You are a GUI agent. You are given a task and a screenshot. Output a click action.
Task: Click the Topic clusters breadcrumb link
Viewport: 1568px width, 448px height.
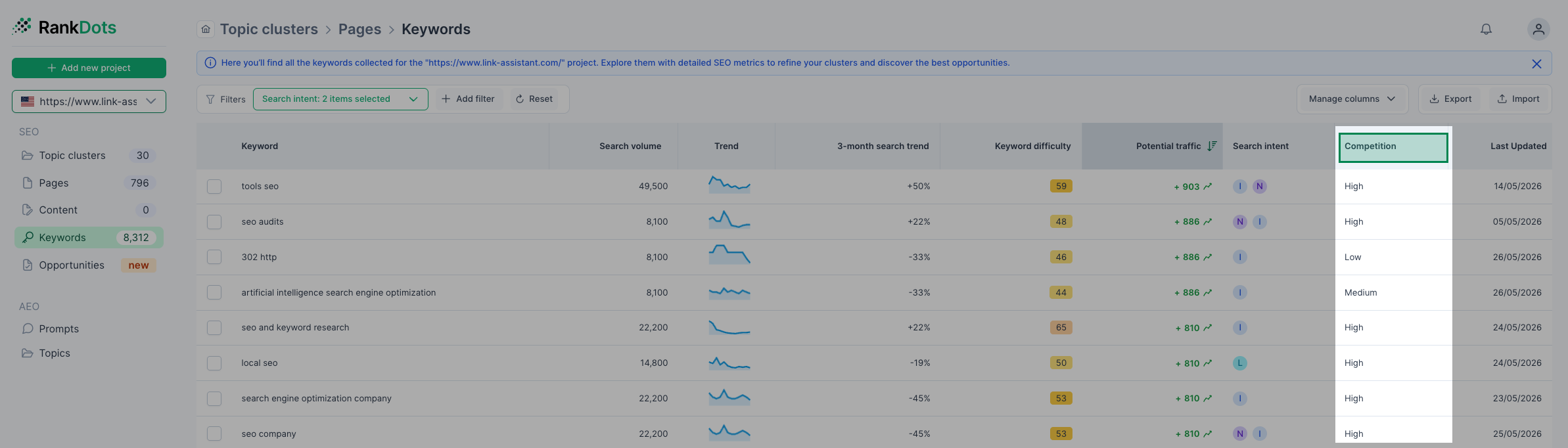pyautogui.click(x=269, y=29)
